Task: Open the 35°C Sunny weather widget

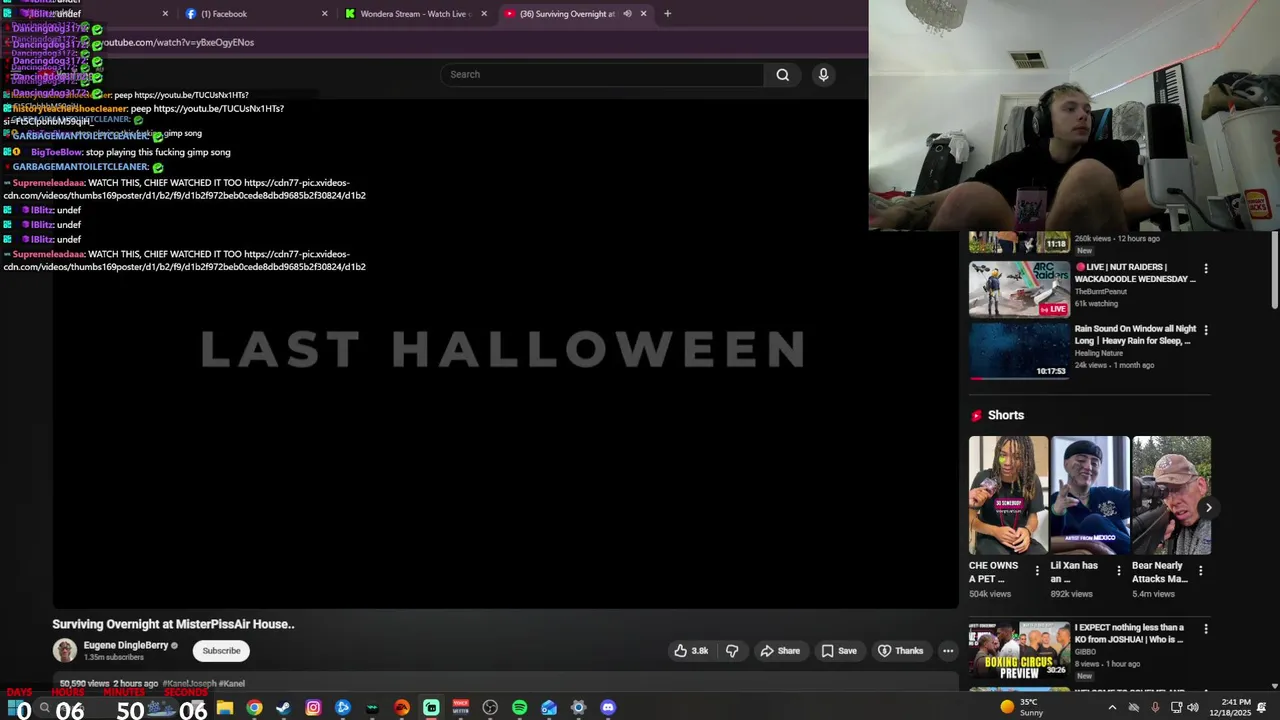Action: coord(1022,708)
